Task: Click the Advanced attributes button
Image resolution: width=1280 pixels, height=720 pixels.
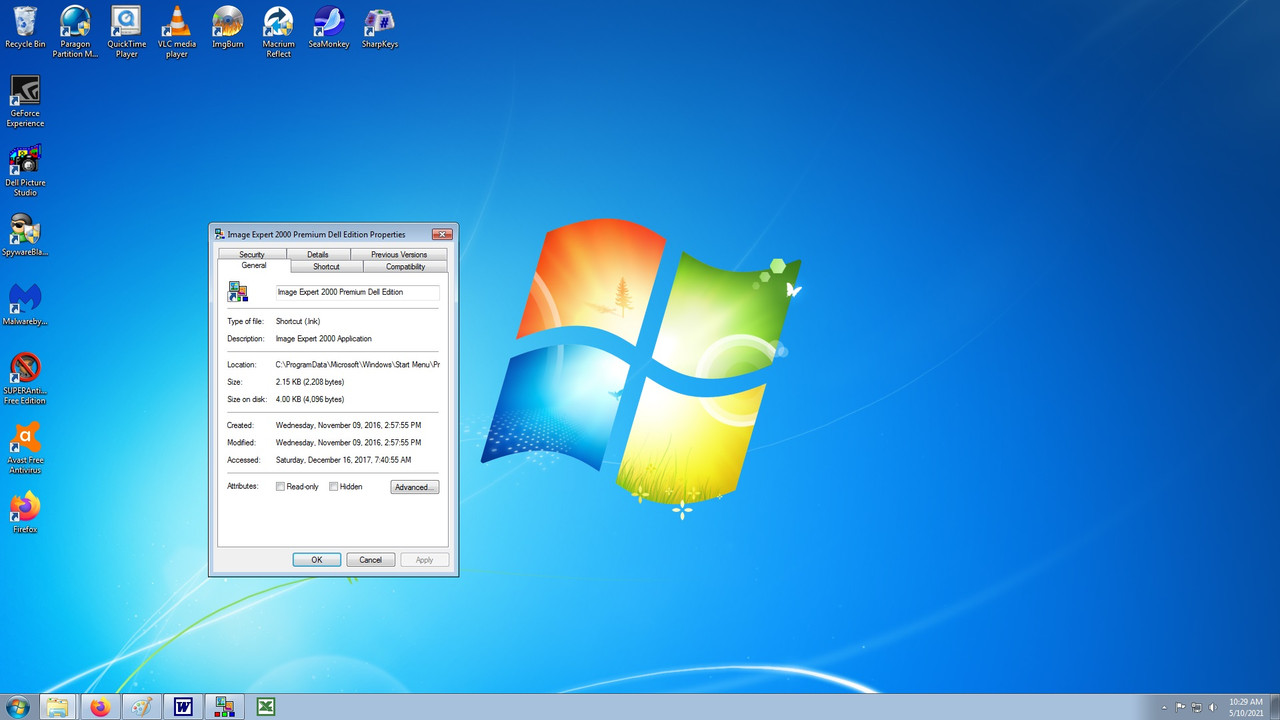Action: coord(414,487)
